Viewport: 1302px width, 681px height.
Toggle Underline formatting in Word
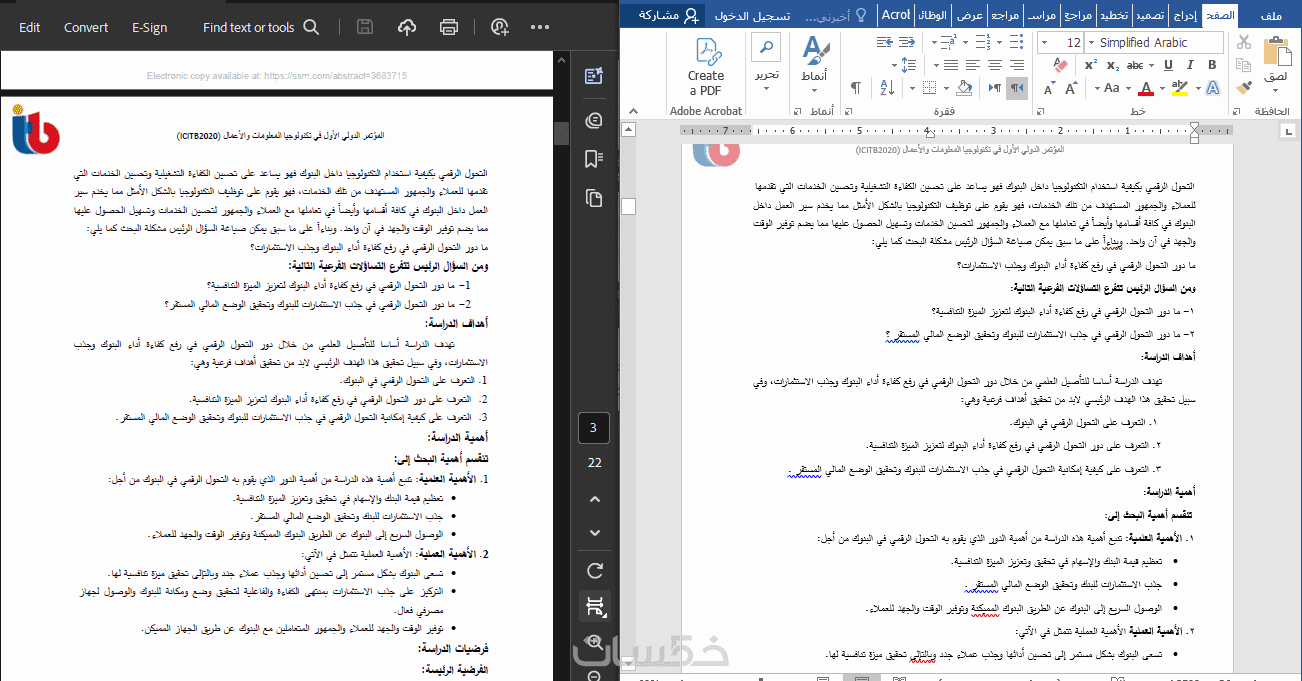[x=1168, y=65]
